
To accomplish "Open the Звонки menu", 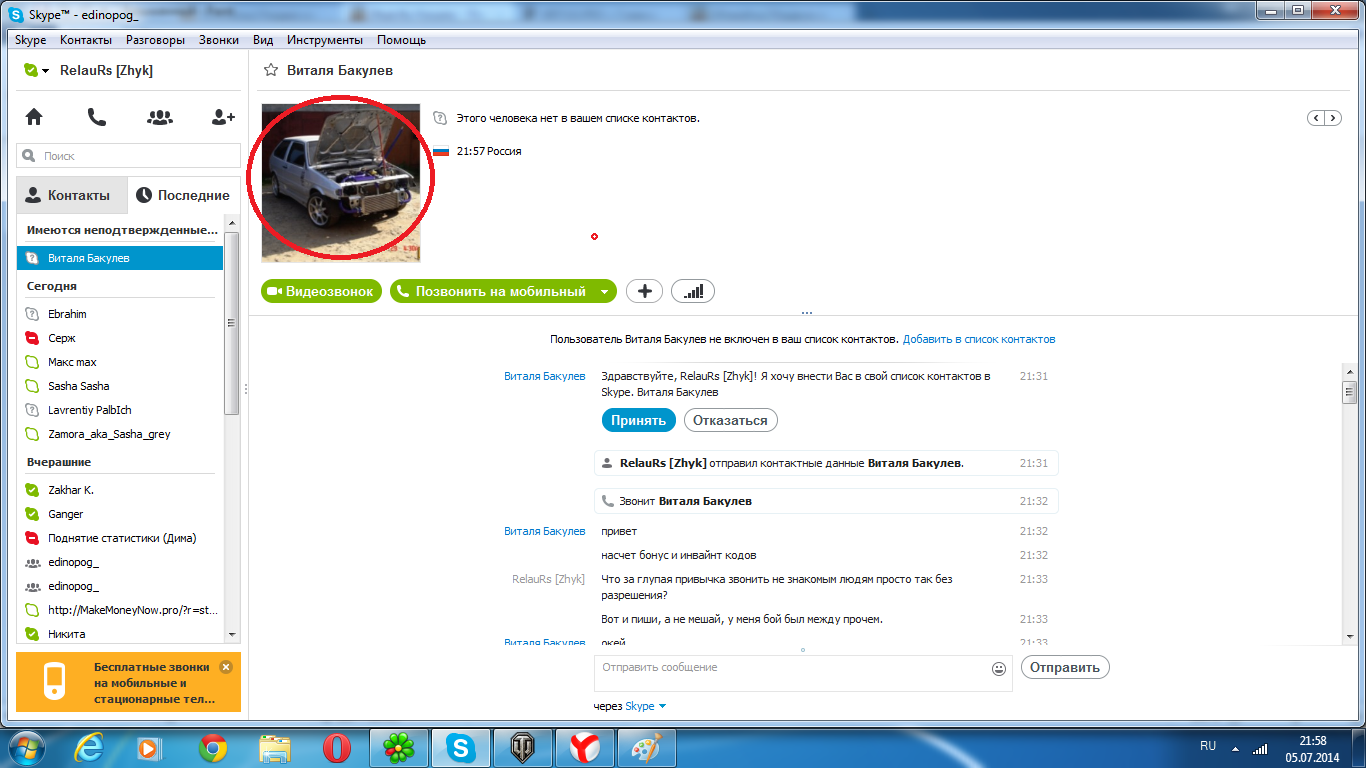I will click(219, 40).
